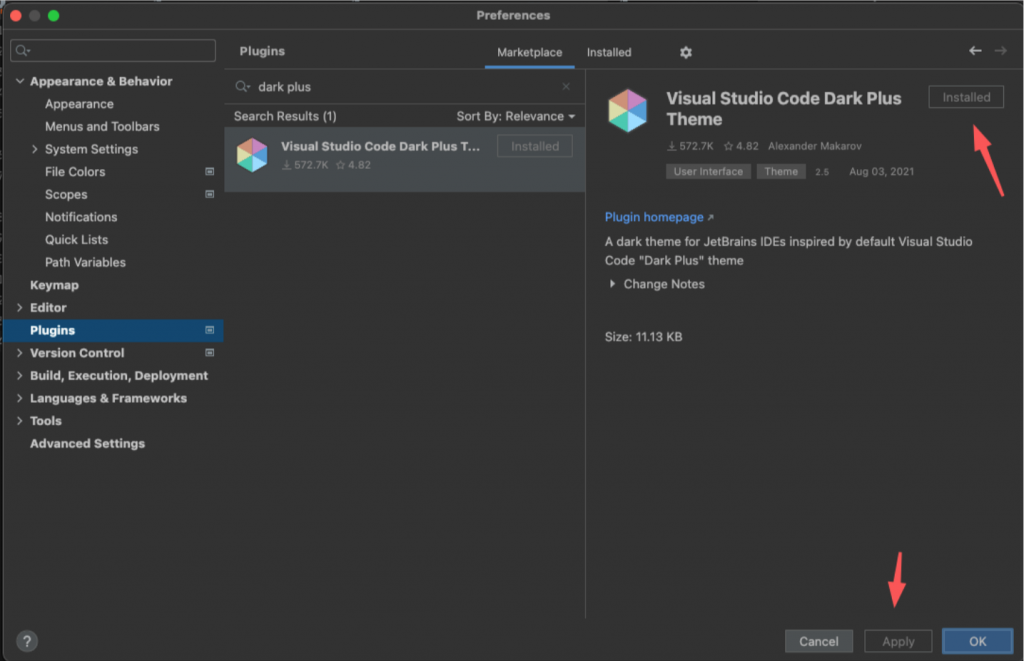Click the Size: 11.13 KB text
The image size is (1024, 661).
[x=643, y=337]
